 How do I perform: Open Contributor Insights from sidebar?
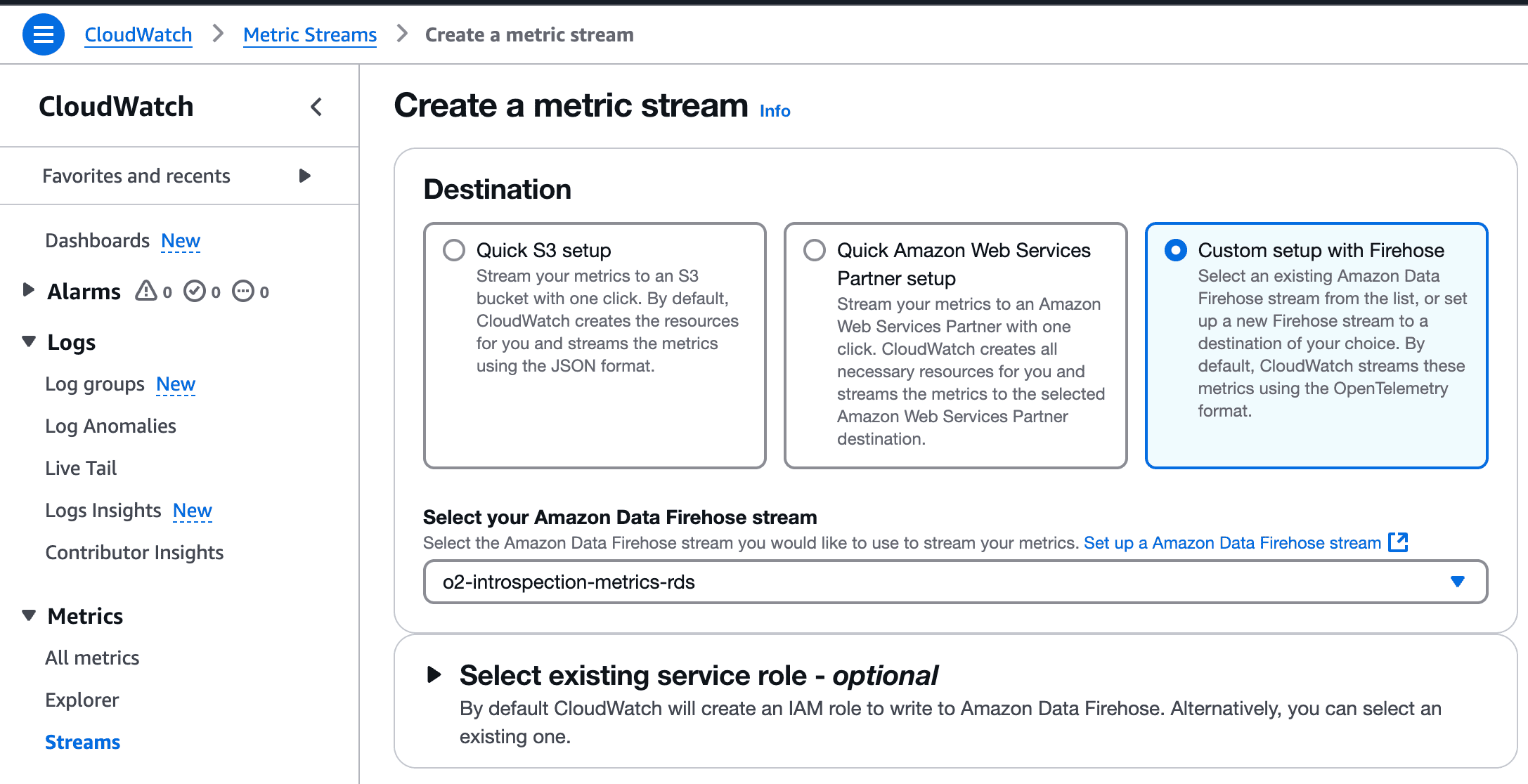[134, 552]
